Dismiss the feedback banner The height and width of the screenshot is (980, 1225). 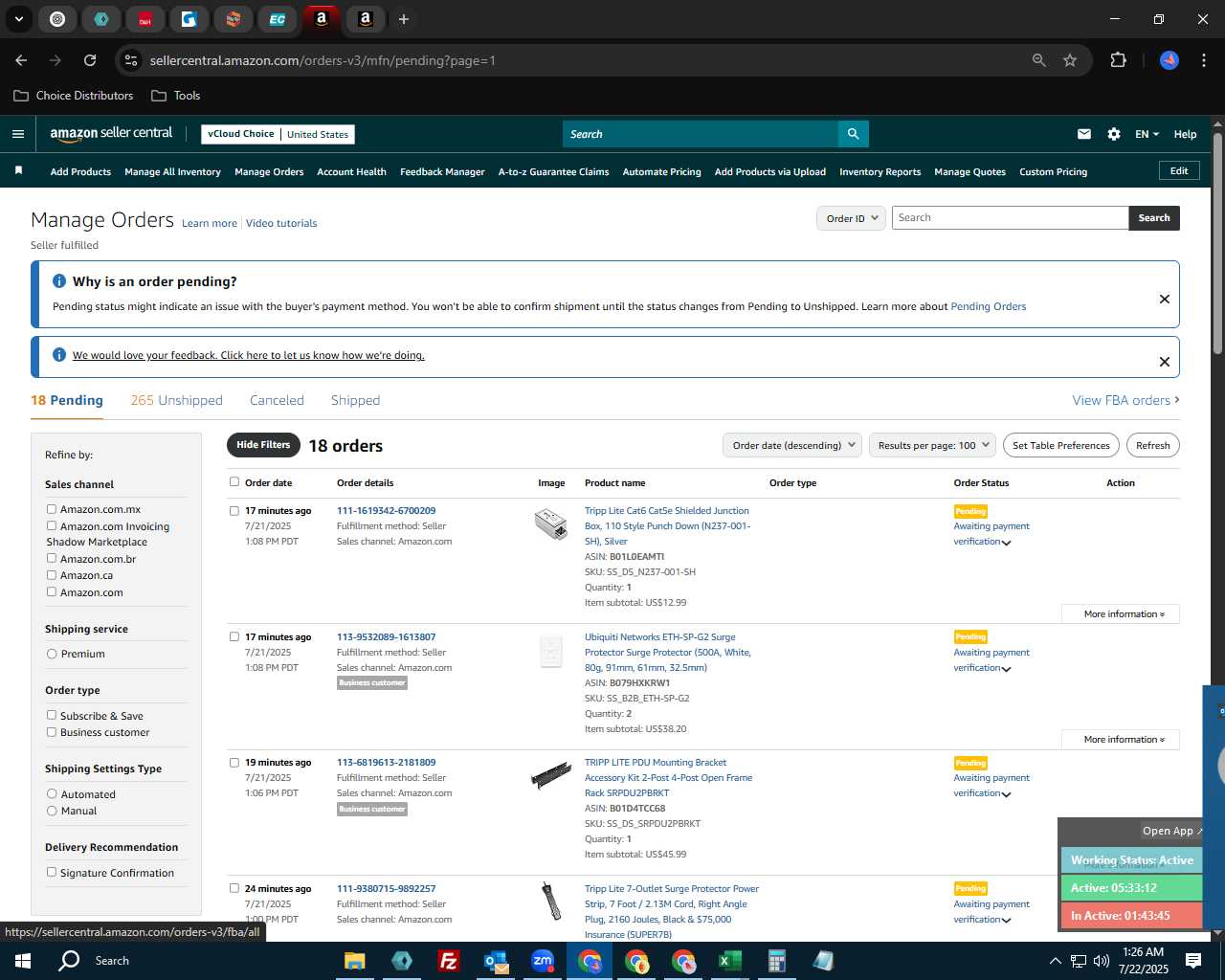1165,362
